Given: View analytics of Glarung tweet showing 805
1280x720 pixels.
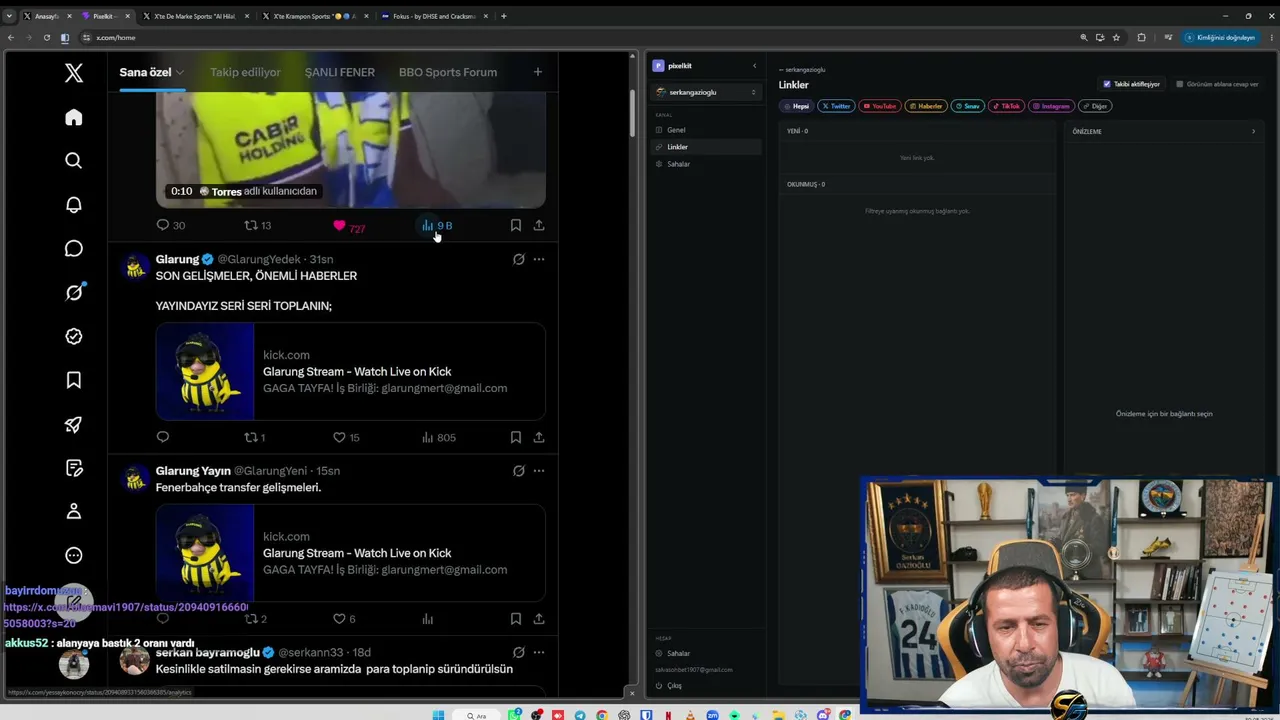Looking at the screenshot, I should (438, 437).
